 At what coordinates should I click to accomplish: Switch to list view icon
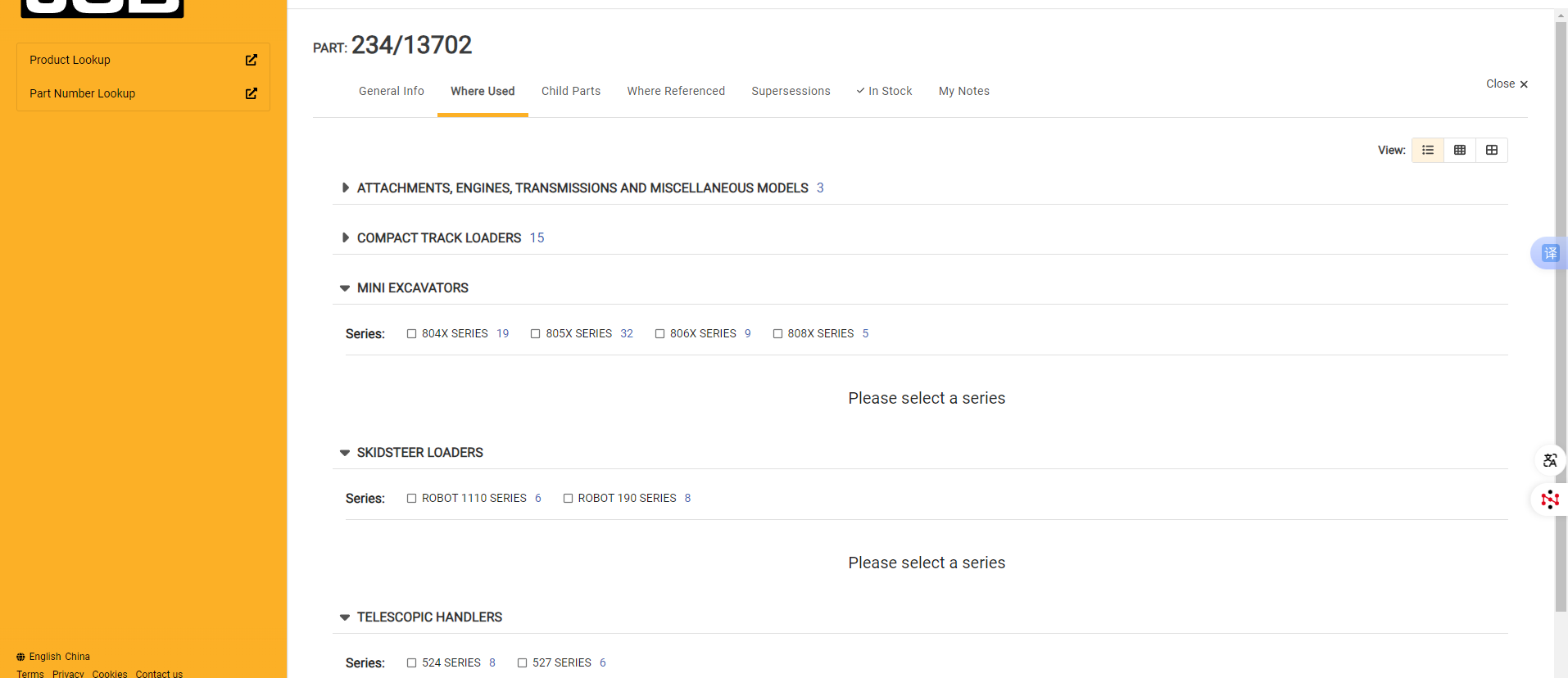(x=1427, y=150)
